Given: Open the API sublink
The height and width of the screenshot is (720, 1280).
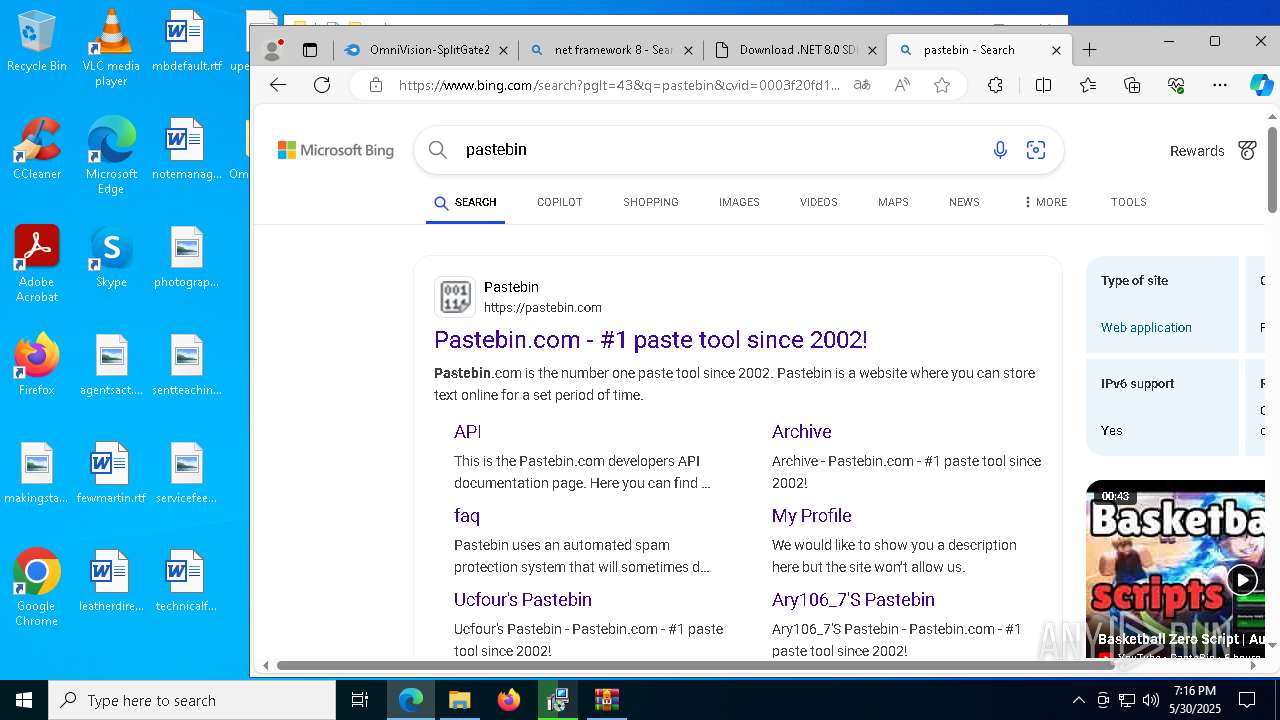Looking at the screenshot, I should point(467,432).
